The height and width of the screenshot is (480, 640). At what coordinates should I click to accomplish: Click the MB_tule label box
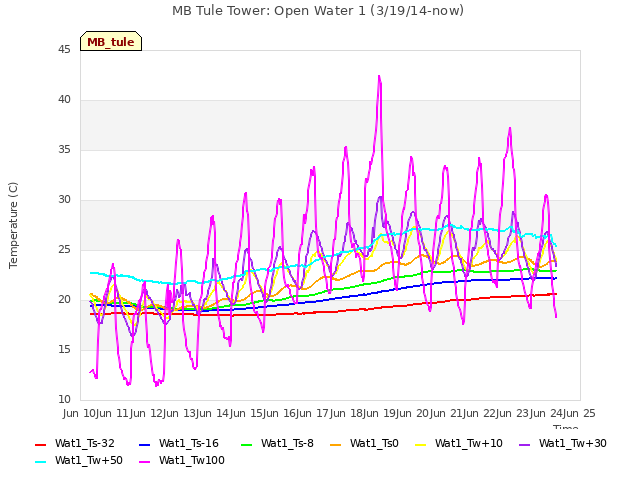pos(111,41)
